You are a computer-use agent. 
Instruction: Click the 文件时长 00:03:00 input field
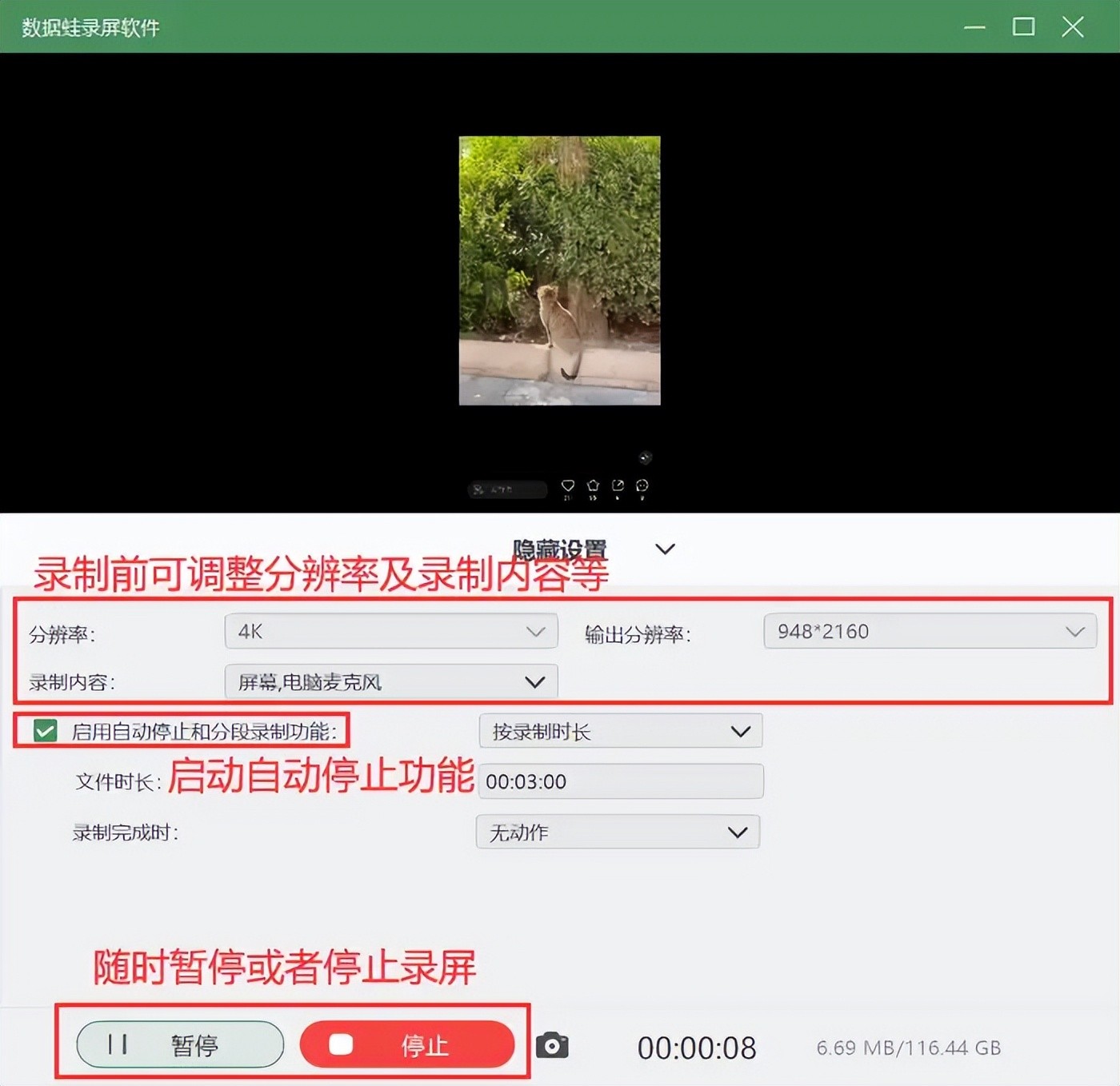[x=620, y=781]
